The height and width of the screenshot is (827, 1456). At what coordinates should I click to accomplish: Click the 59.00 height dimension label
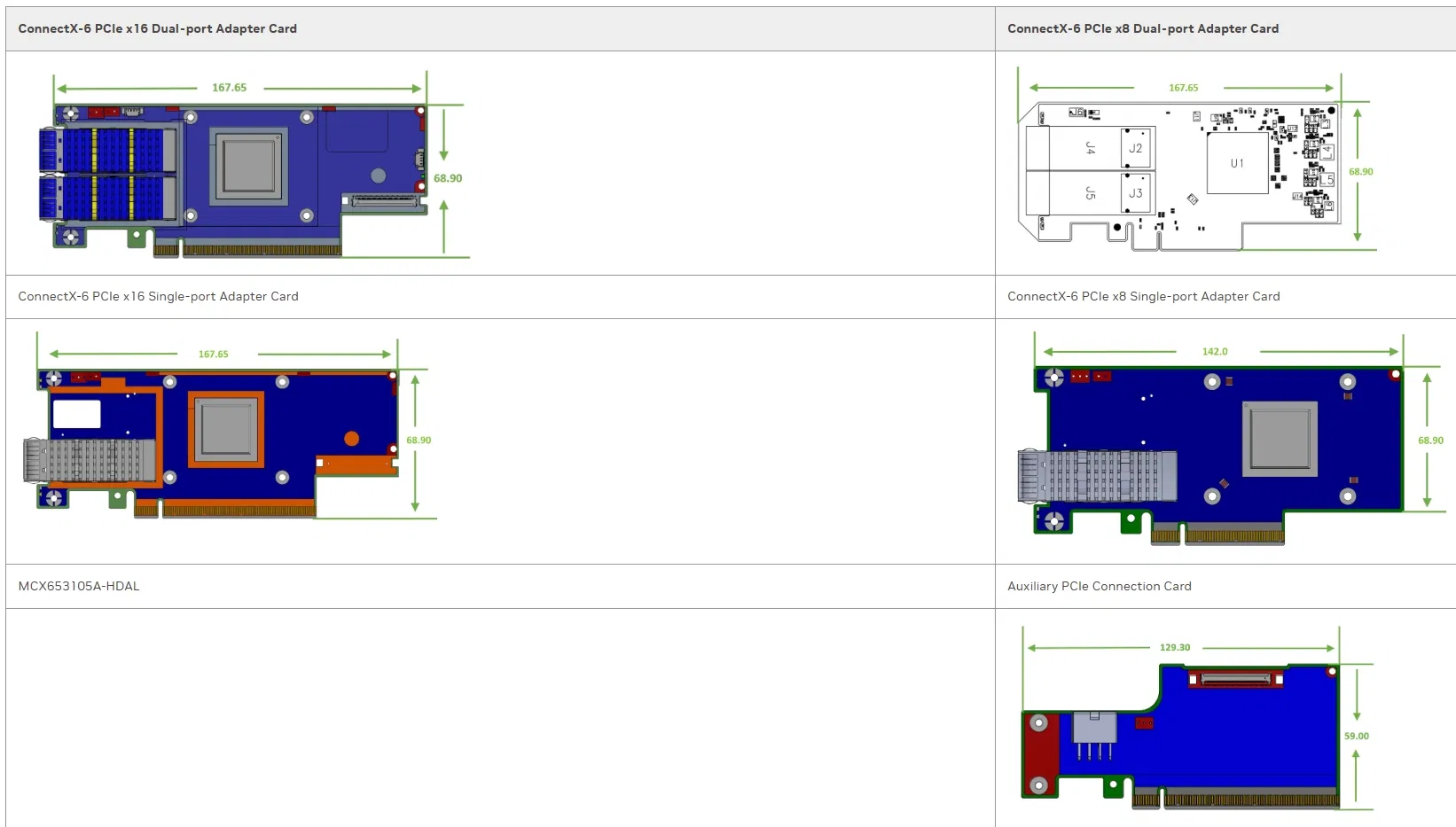[1356, 736]
